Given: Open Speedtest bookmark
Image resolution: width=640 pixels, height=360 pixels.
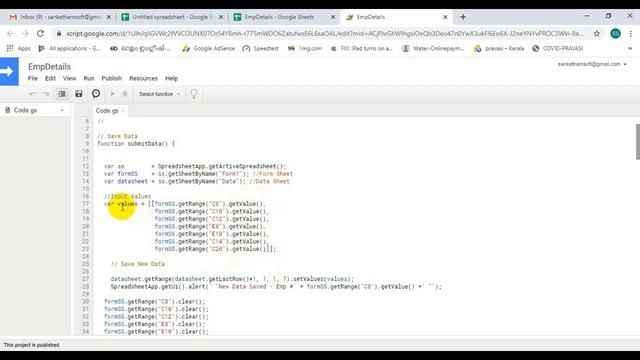Looking at the screenshot, I should point(260,48).
